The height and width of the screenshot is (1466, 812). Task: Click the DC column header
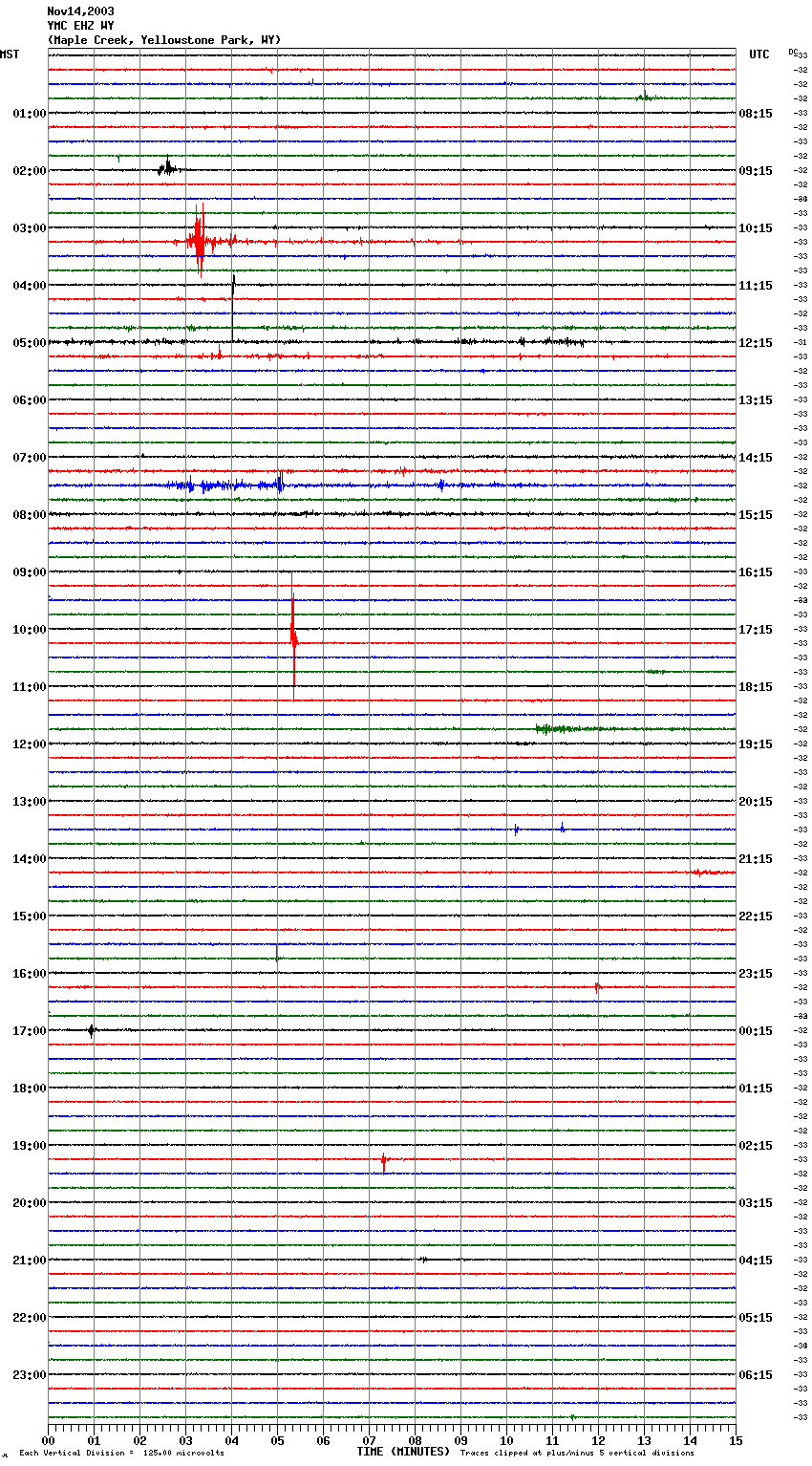coord(792,52)
